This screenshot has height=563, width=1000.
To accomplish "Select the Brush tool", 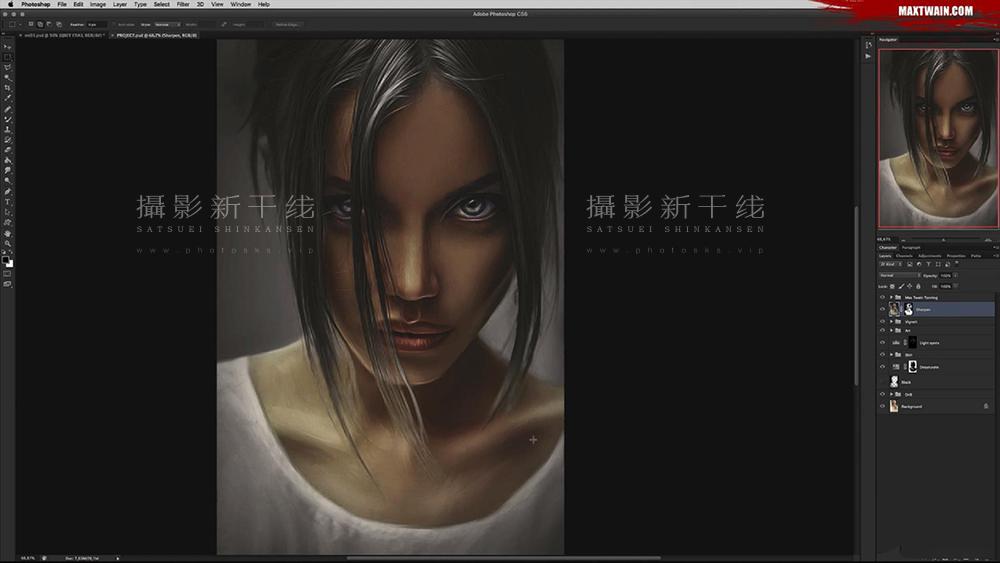I will point(8,119).
